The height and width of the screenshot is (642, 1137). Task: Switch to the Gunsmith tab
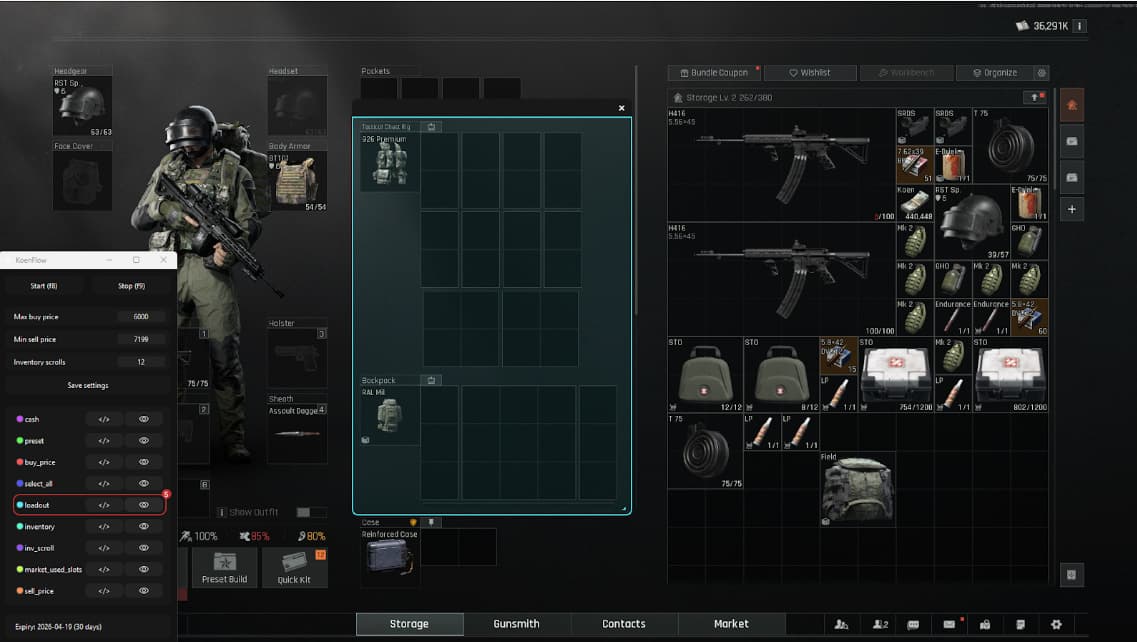click(516, 624)
